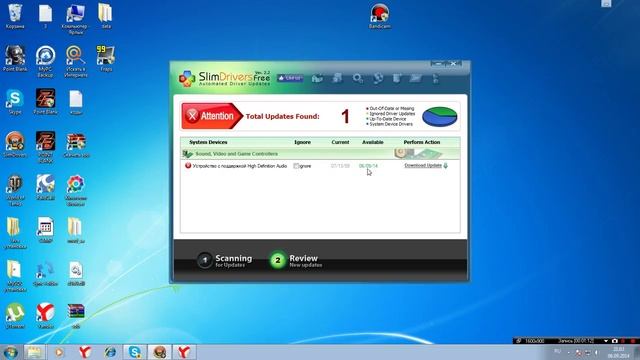Switch to Skype taskbar button
Image resolution: width=640 pixels, height=360 pixels.
(135, 352)
